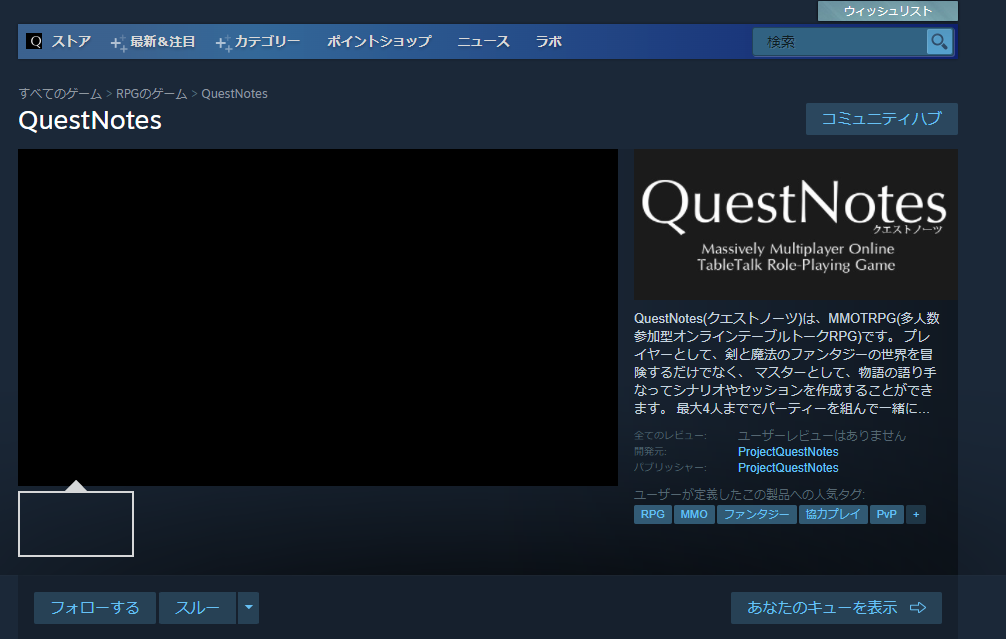Image resolution: width=1006 pixels, height=639 pixels.
Task: Select the highlighted media thumbnail
Action: [x=76, y=524]
